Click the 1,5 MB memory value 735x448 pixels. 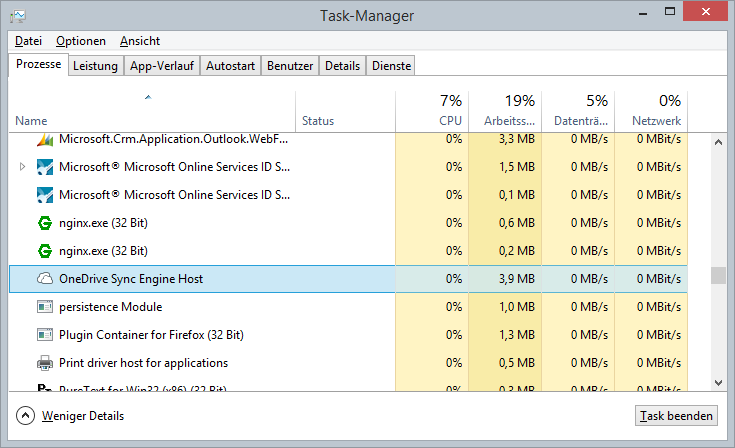[x=517, y=167]
